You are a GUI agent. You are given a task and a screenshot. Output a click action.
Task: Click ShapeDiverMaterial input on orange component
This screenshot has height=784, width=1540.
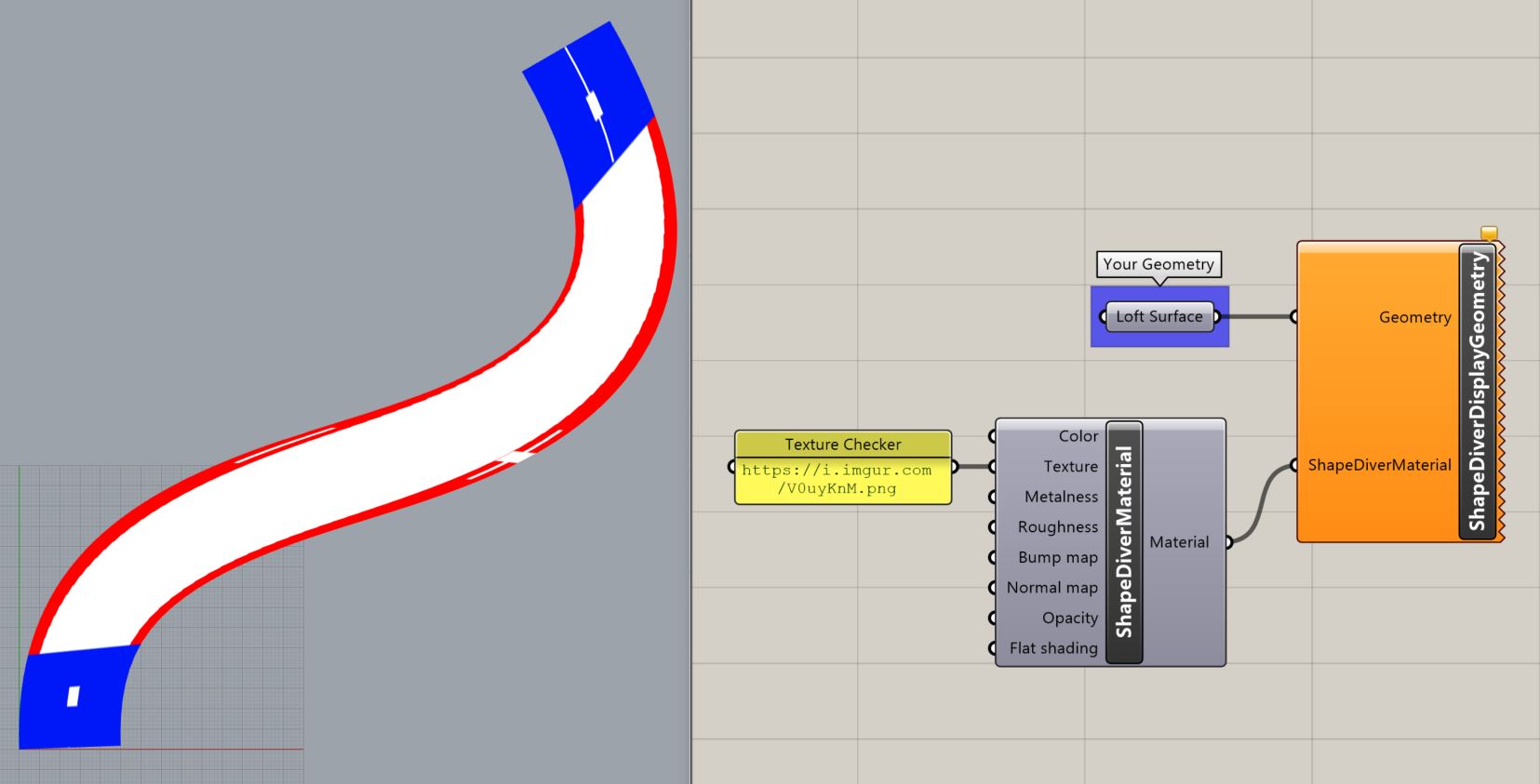click(1379, 465)
